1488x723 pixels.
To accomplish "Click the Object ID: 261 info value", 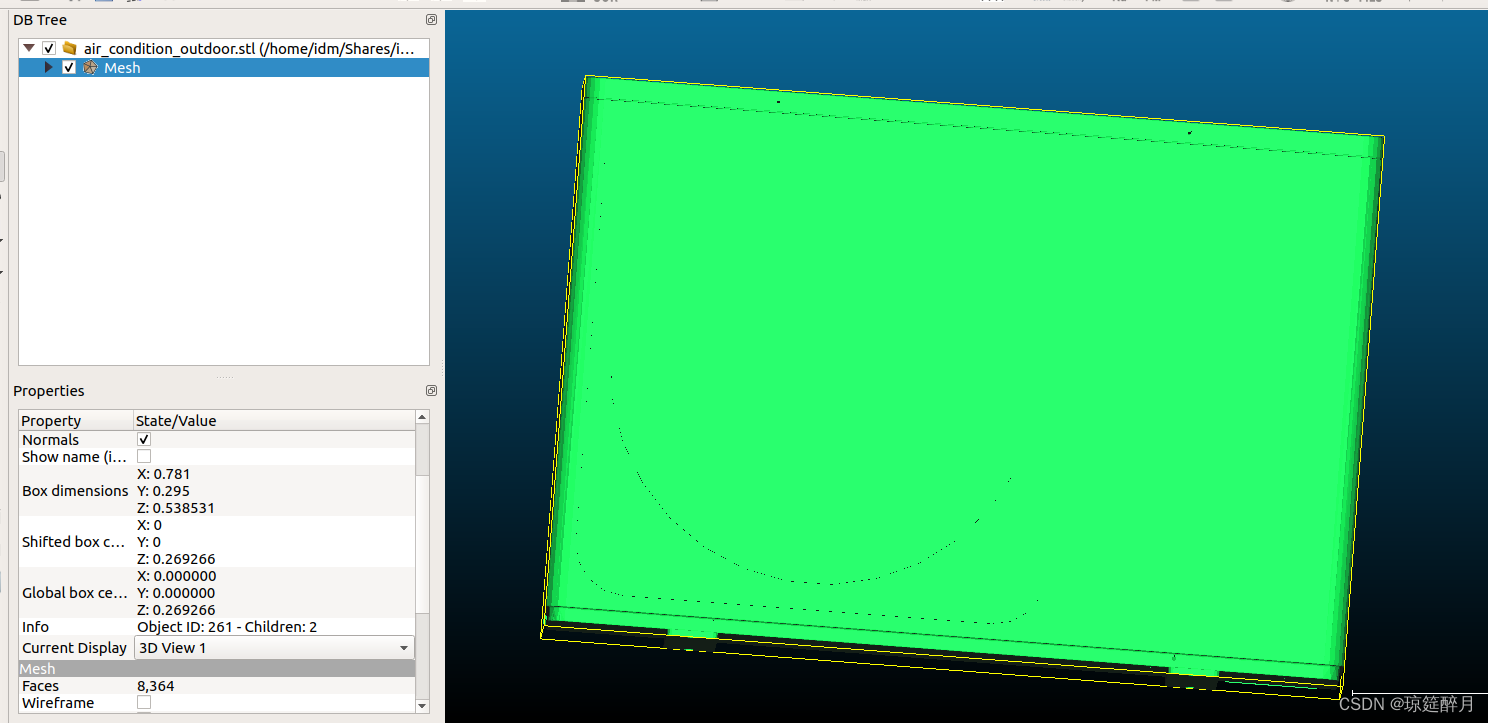I will pos(227,627).
